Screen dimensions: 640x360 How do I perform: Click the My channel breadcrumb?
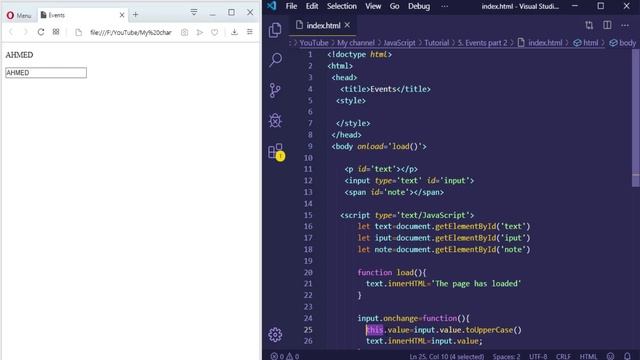(356, 43)
